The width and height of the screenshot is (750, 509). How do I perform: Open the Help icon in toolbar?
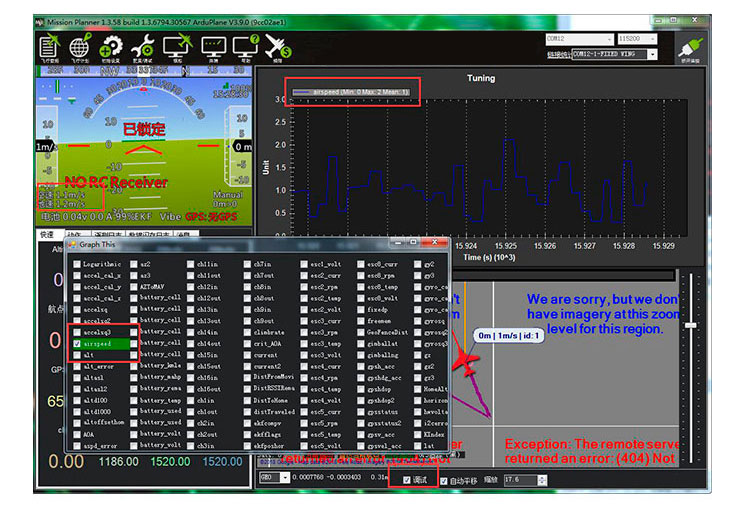click(x=247, y=47)
